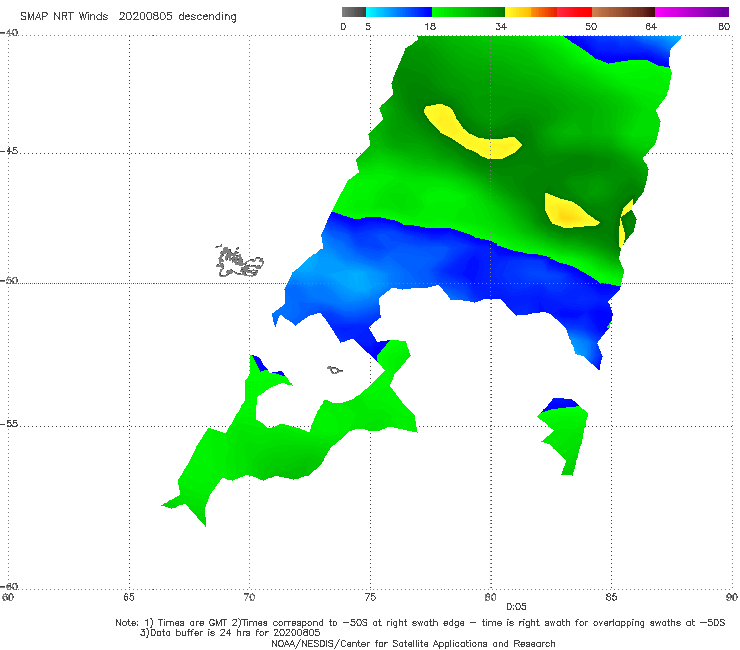Click the colorbar tick label "64"
Screen dimensions: 740x650
(651, 26)
